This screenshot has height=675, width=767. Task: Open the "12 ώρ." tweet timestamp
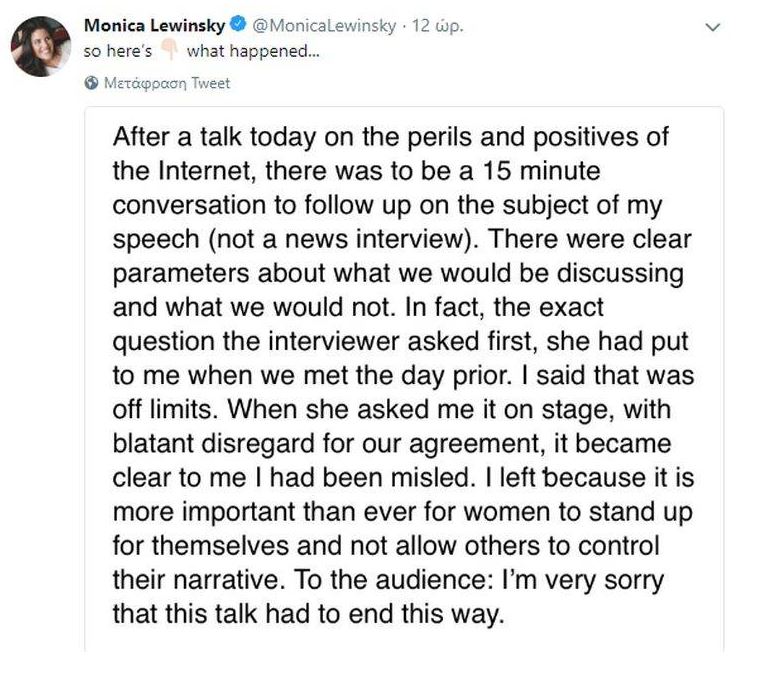coord(437,25)
